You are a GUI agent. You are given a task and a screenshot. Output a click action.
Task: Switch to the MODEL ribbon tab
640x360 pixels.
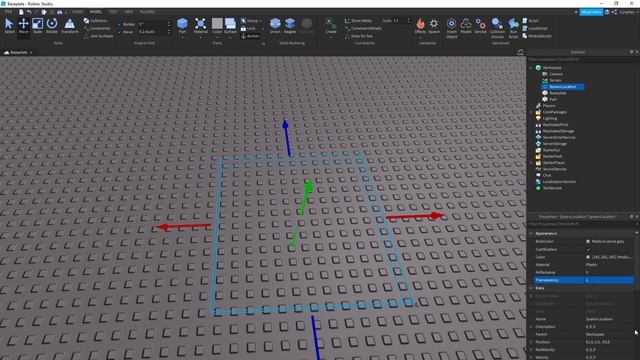96,12
